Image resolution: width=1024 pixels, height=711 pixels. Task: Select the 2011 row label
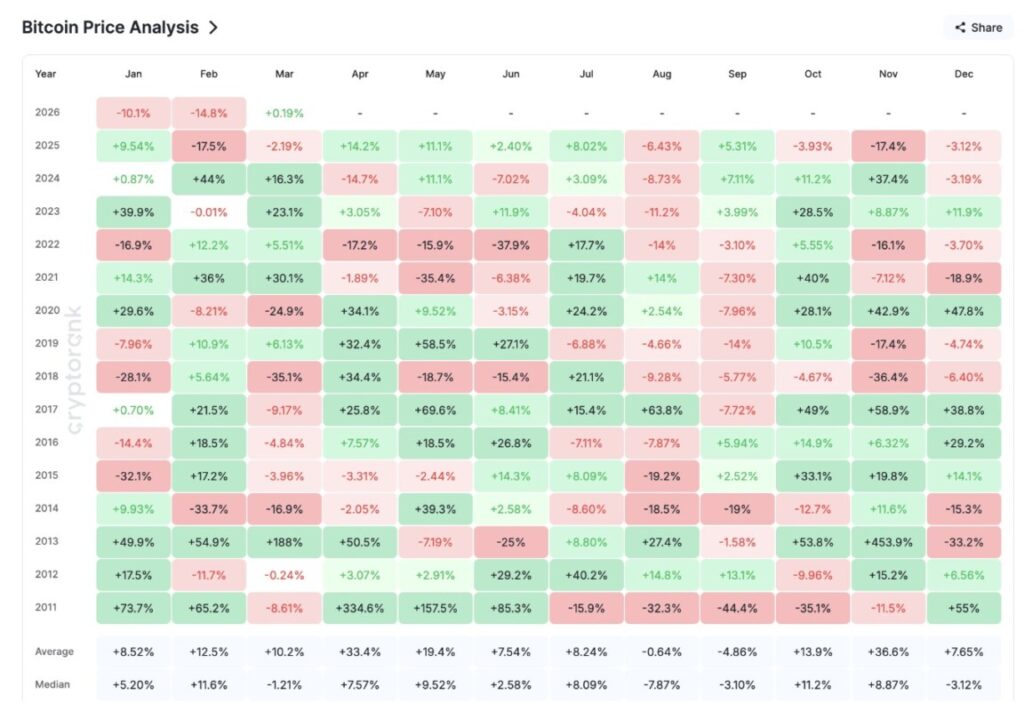tap(47, 607)
